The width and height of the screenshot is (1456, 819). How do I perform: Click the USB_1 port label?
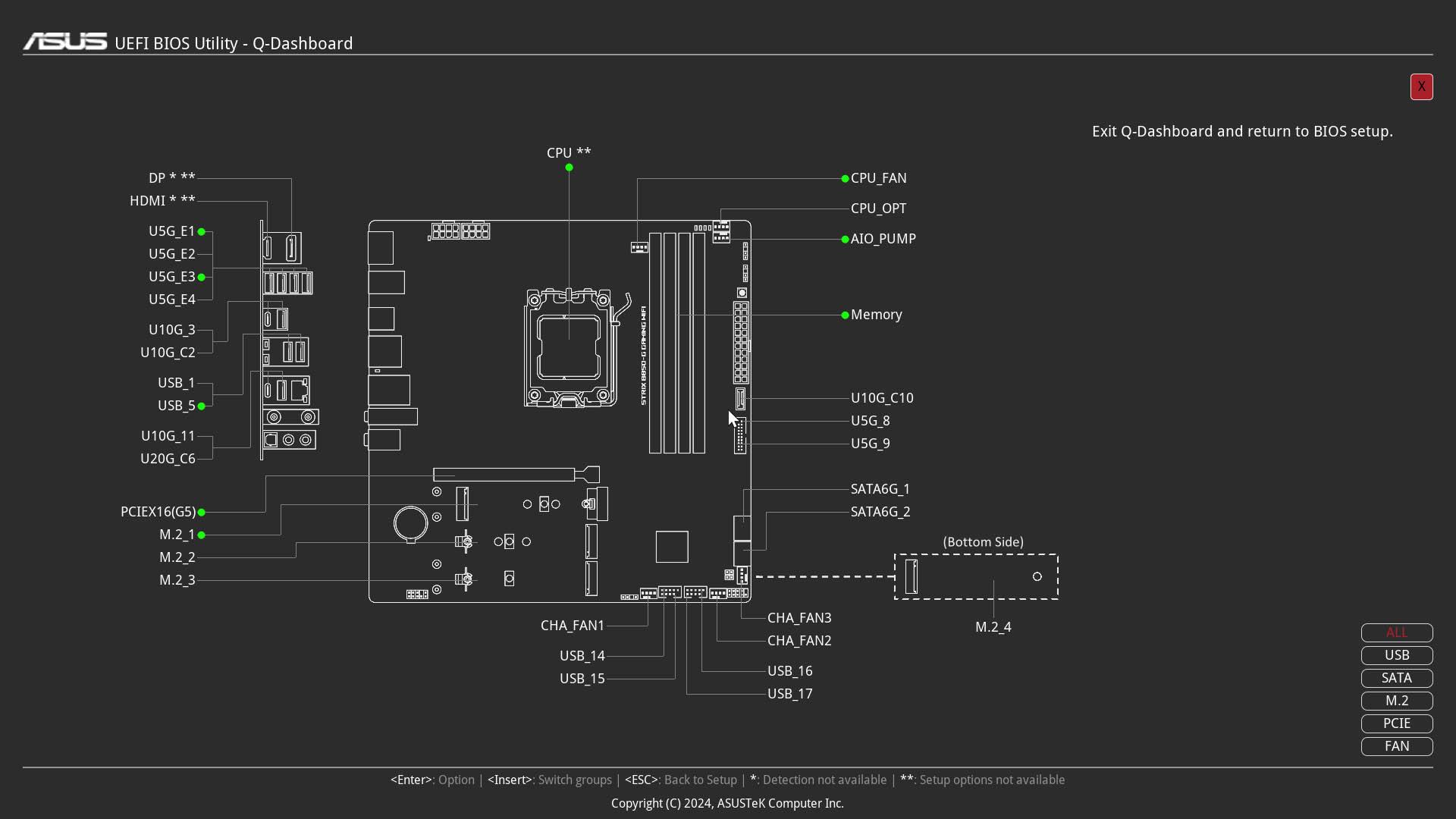pos(177,383)
